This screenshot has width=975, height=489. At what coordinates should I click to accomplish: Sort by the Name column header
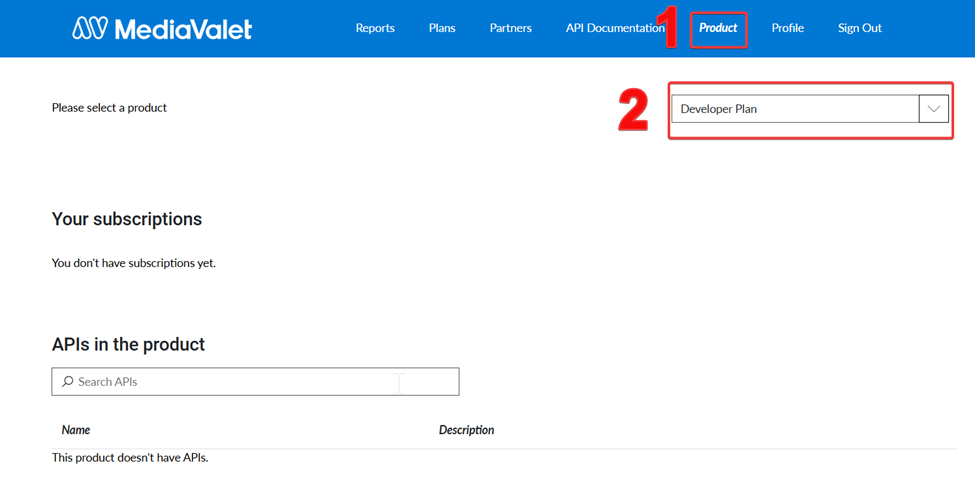click(76, 430)
